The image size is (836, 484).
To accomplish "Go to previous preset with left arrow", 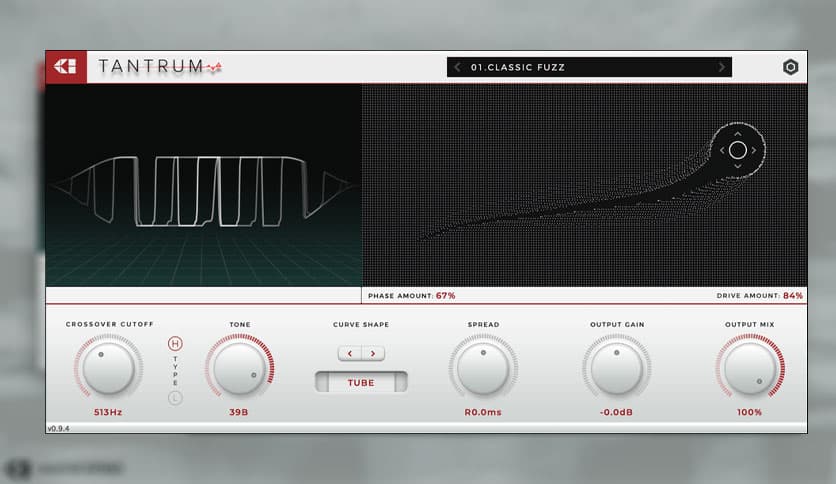I will click(457, 67).
